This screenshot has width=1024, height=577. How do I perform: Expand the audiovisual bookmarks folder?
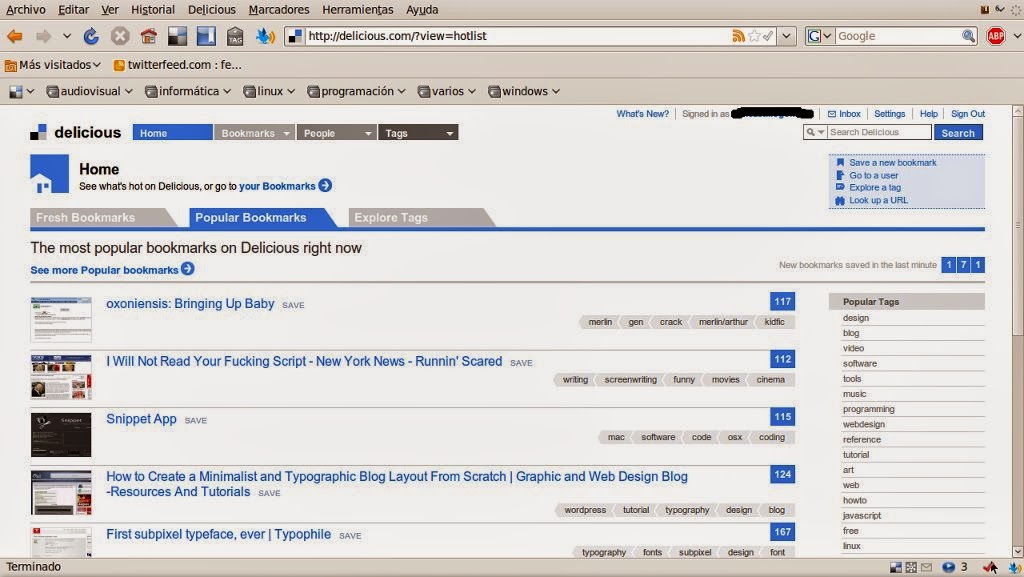pos(89,91)
